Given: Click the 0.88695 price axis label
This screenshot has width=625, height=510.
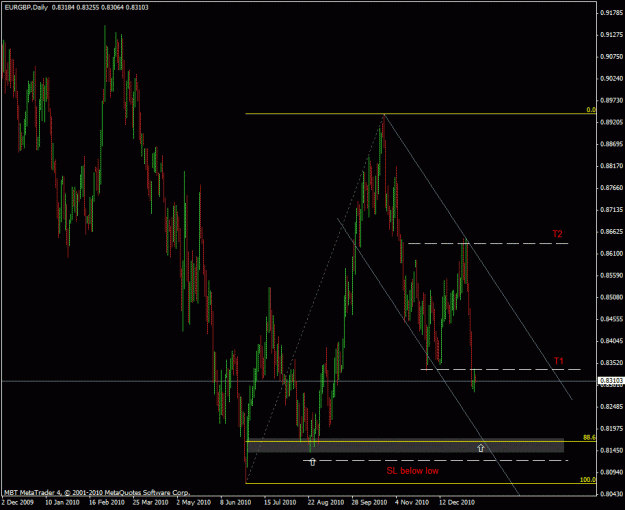Looking at the screenshot, I should point(612,144).
